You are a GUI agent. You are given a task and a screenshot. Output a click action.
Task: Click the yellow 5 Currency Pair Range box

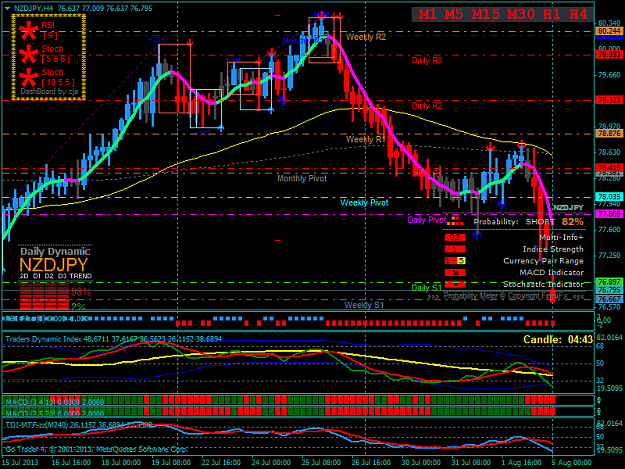pyautogui.click(x=461, y=261)
